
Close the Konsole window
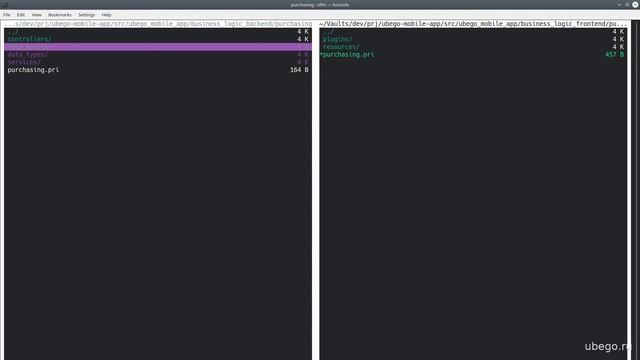coord(635,5)
